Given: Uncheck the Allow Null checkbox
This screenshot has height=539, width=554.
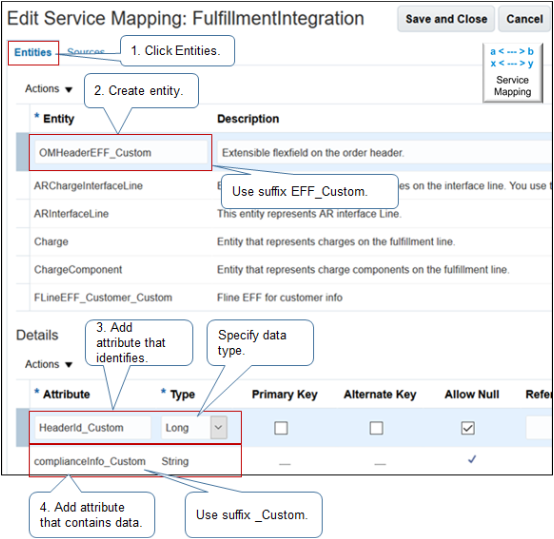Looking at the screenshot, I should click(468, 428).
